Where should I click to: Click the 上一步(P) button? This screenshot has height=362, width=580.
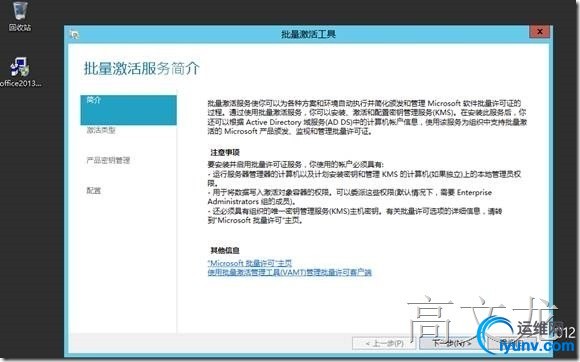pos(384,344)
